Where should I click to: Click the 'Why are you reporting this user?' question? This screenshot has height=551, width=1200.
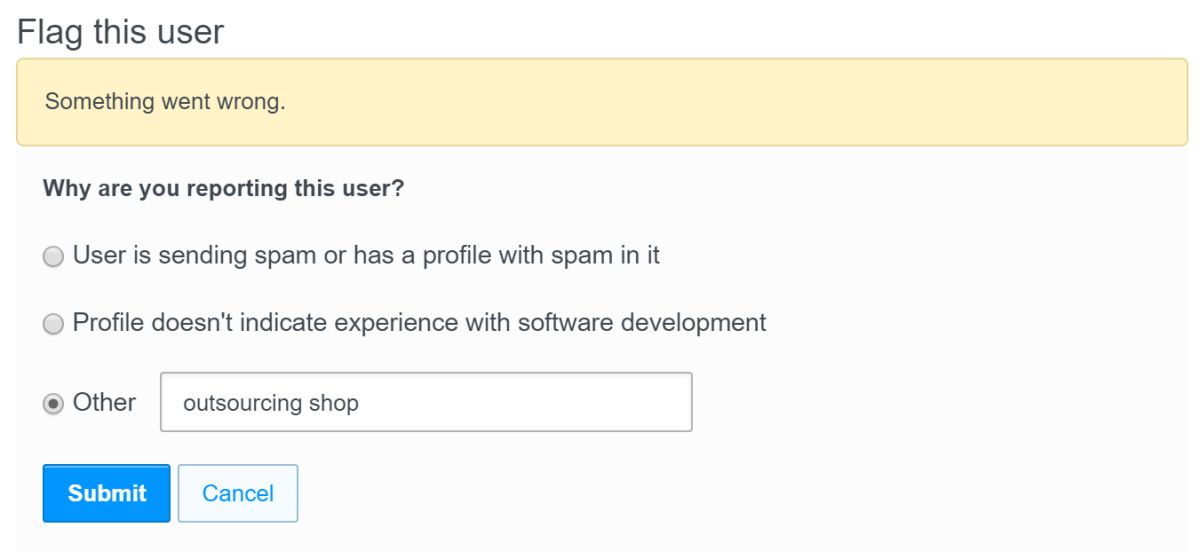click(x=223, y=189)
